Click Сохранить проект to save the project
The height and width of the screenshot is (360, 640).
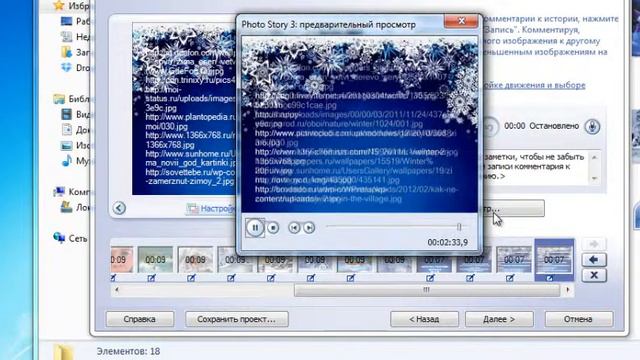tap(236, 319)
